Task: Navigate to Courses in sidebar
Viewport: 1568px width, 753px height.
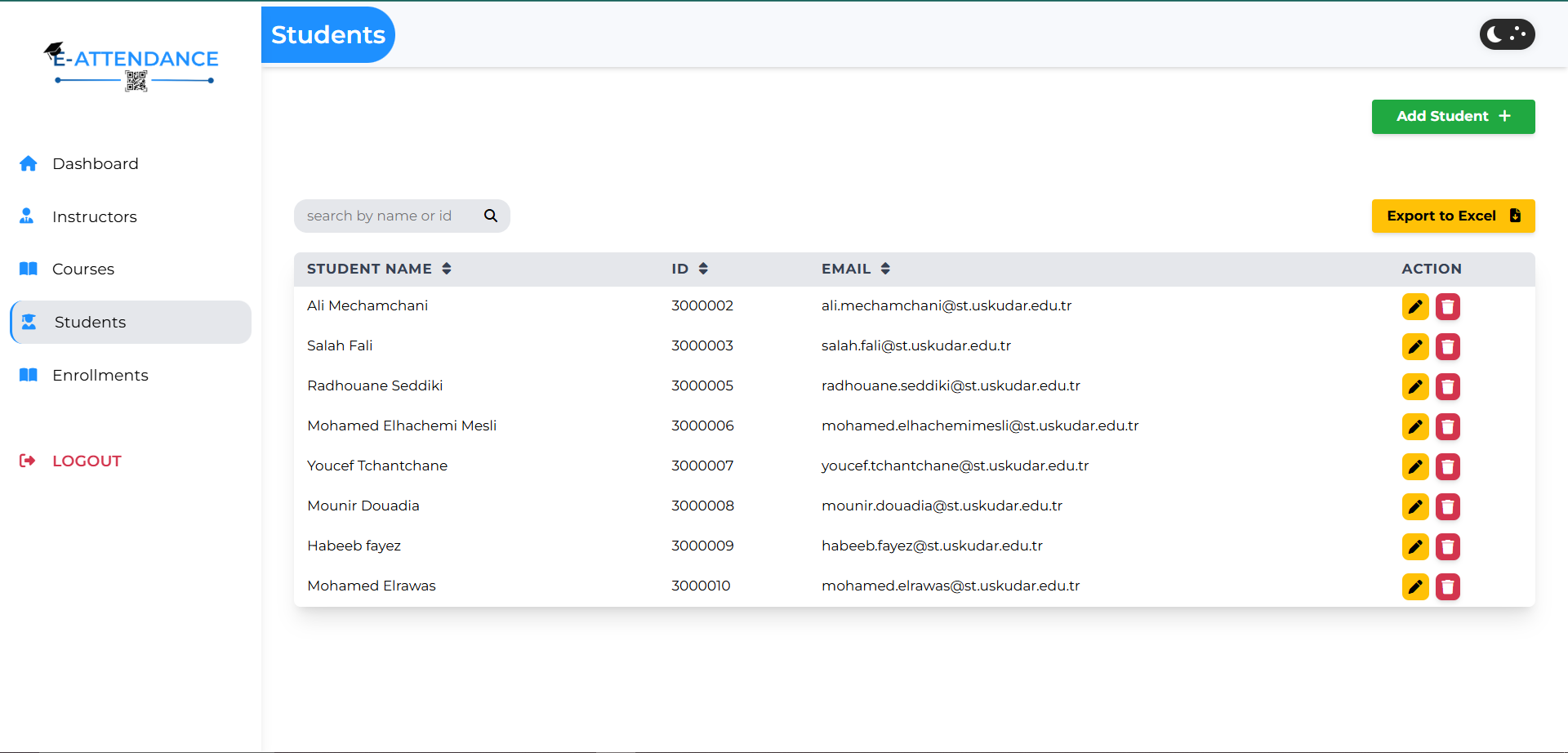Action: tap(82, 269)
